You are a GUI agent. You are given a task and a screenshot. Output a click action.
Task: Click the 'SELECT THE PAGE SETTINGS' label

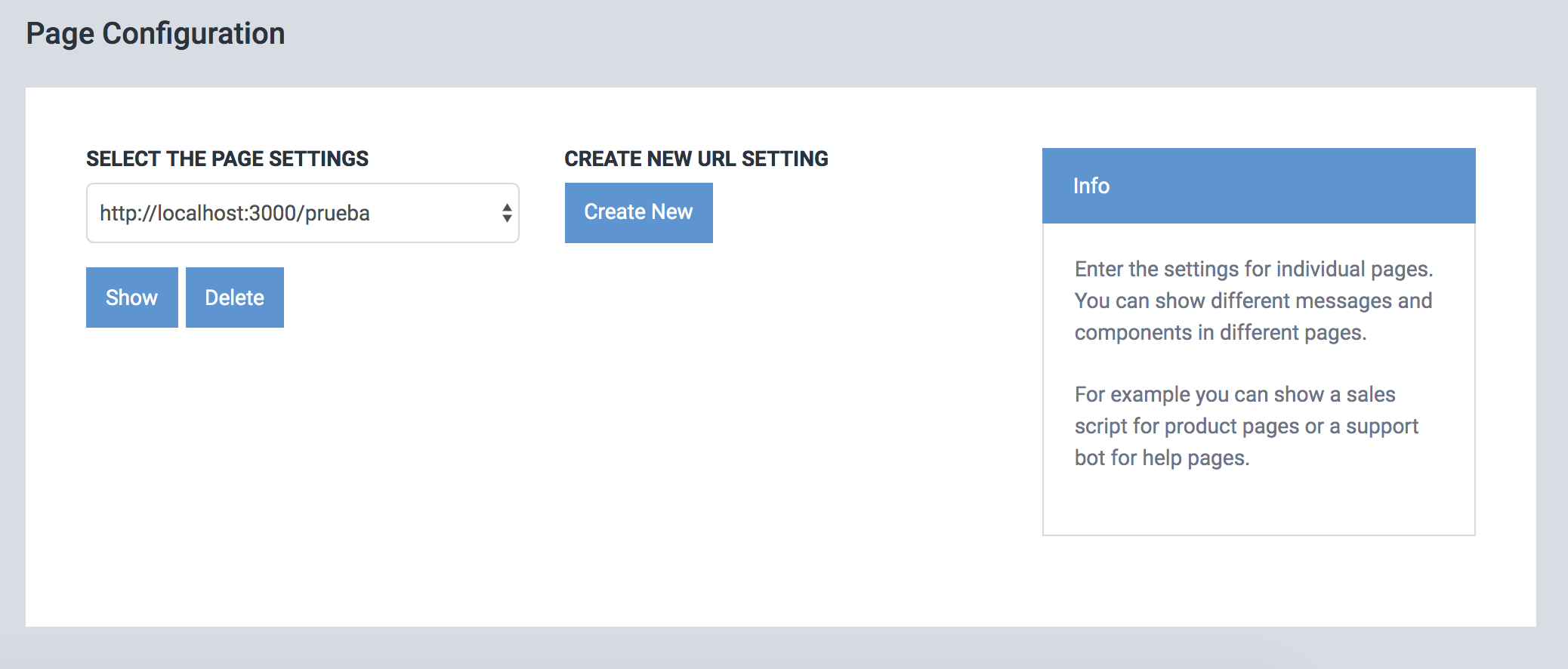(x=227, y=159)
